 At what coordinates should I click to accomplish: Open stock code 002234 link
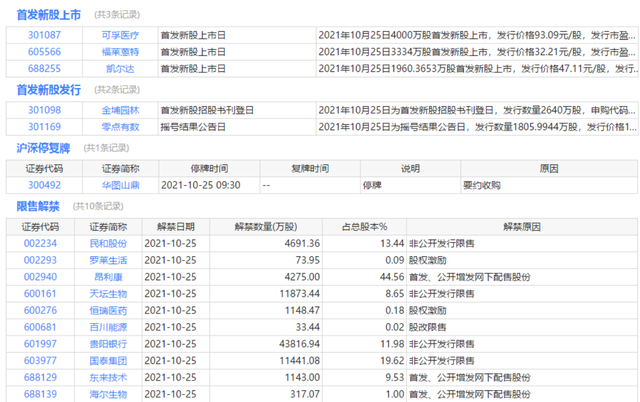[40, 244]
